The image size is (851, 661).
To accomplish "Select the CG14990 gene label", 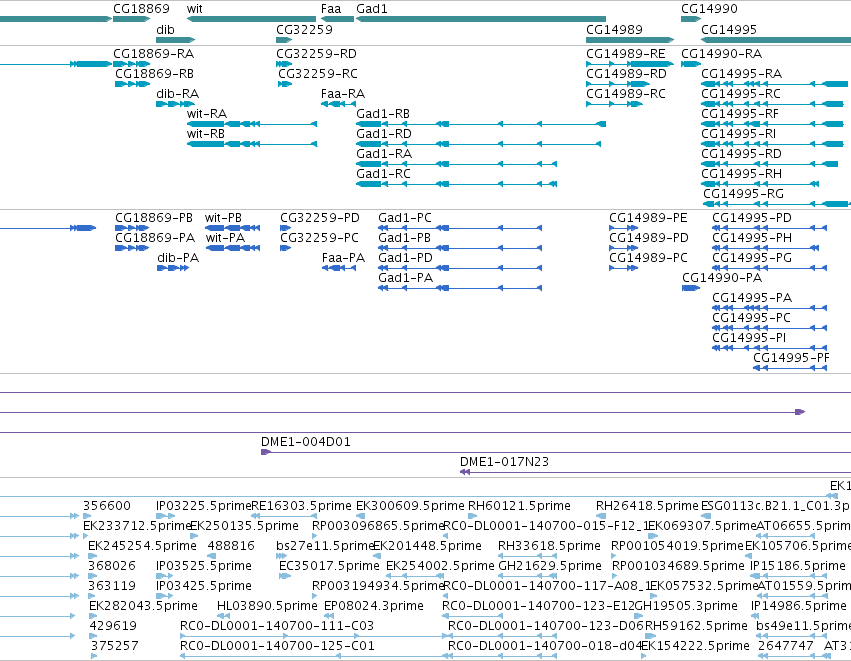I will 709,9.
